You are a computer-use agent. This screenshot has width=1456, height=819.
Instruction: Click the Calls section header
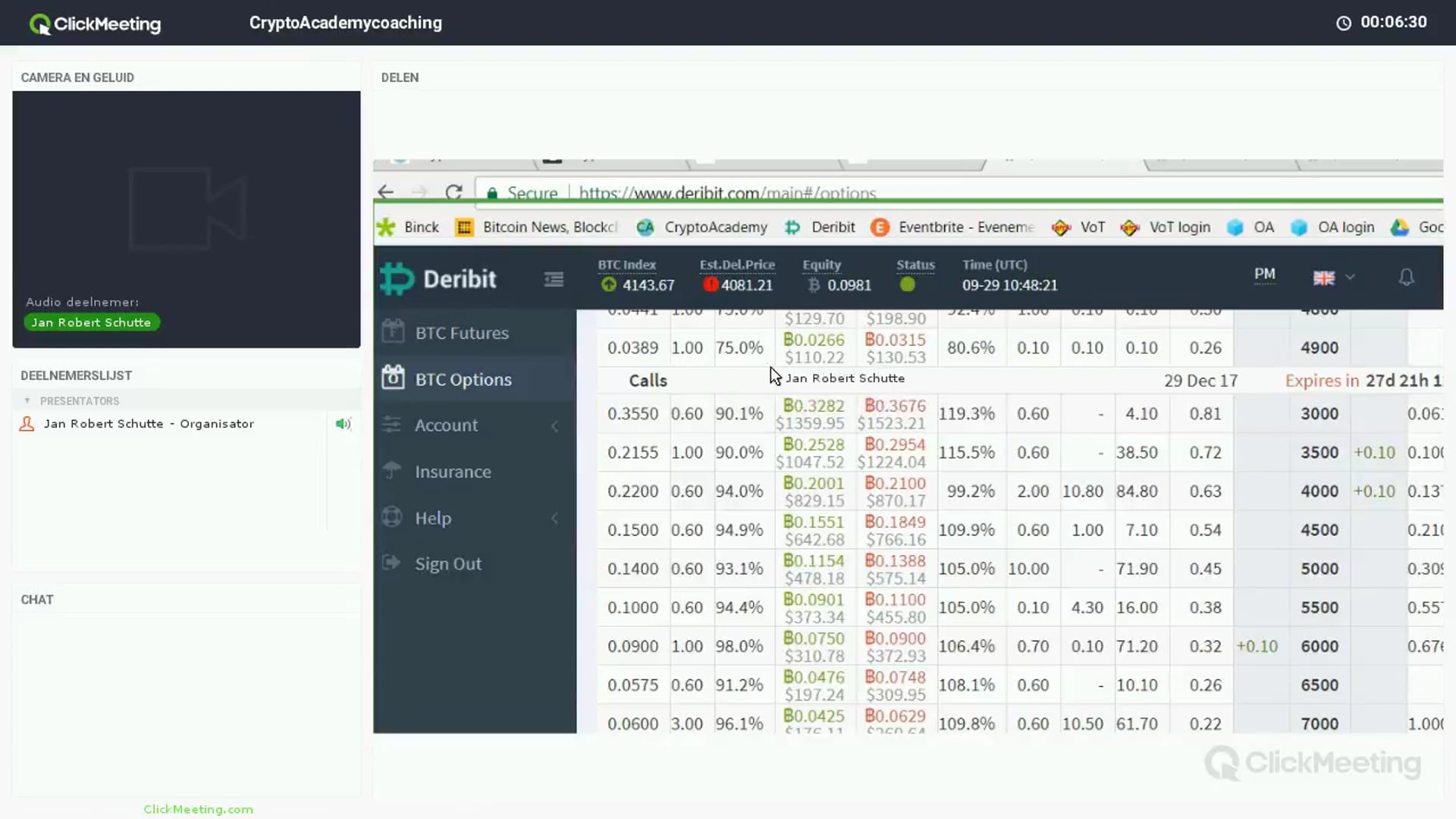[x=648, y=380]
